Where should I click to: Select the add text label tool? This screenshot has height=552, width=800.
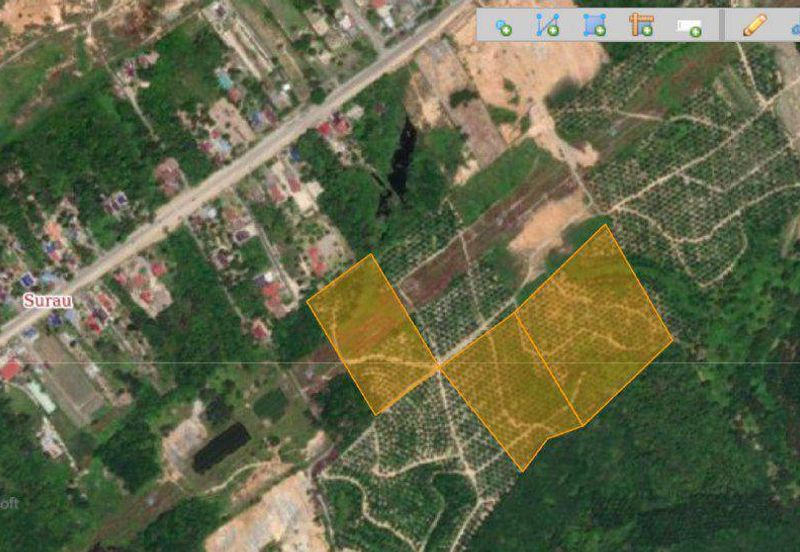(688, 27)
